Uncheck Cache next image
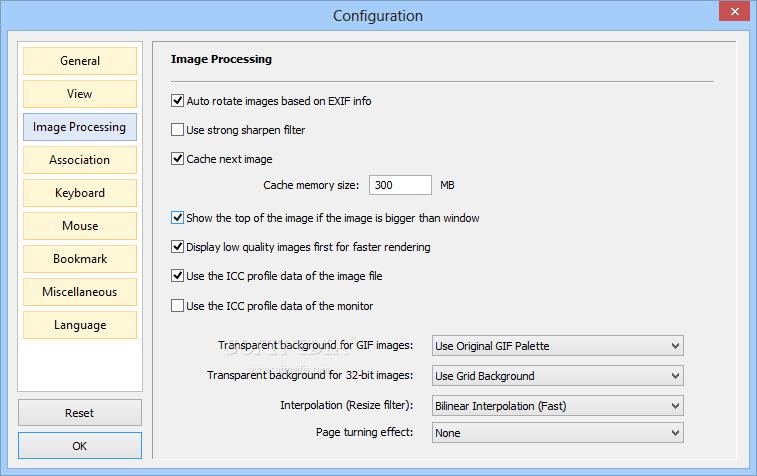Viewport: 757px width, 476px height. (x=178, y=158)
